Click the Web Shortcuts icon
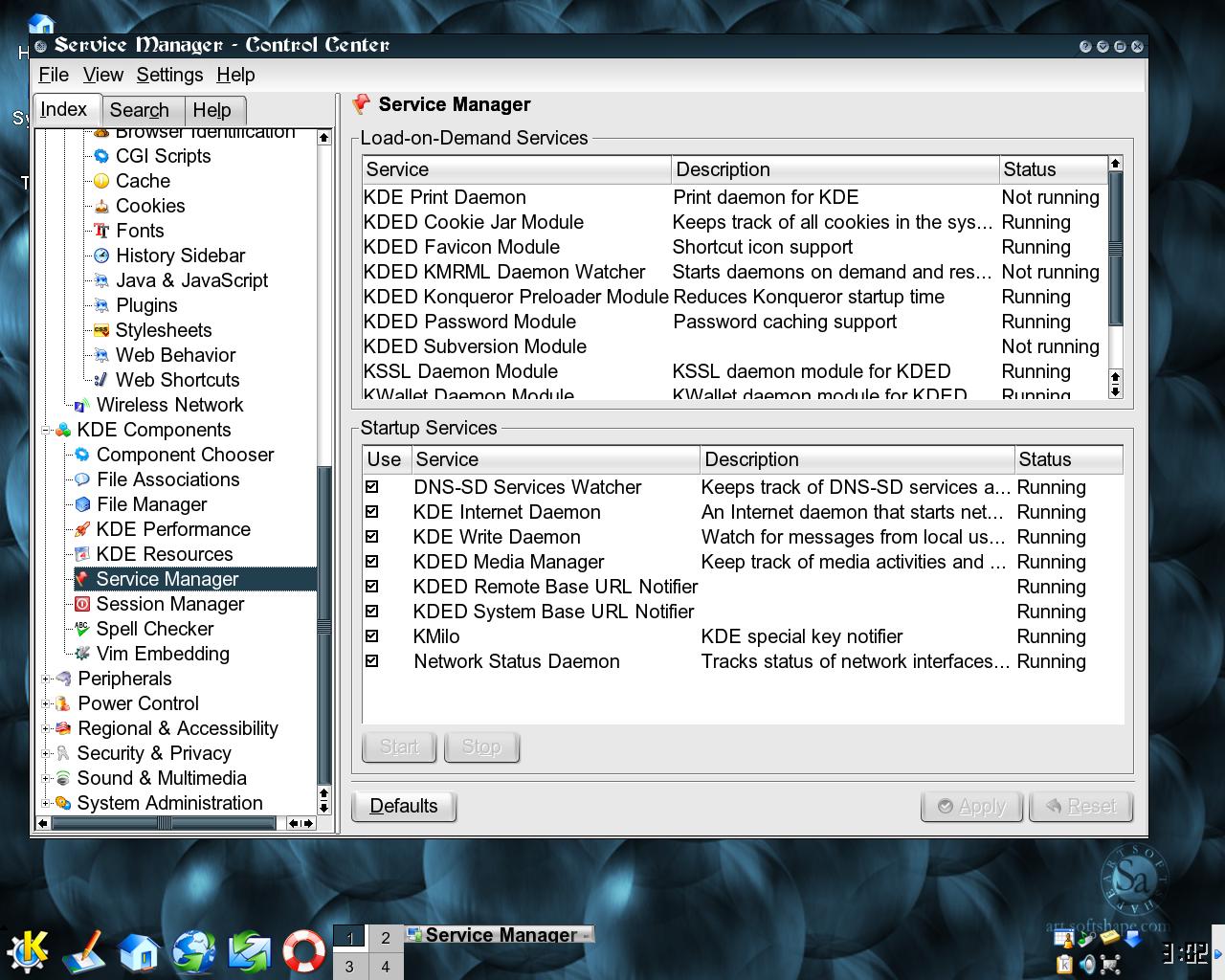This screenshot has width=1225, height=980. pos(100,380)
